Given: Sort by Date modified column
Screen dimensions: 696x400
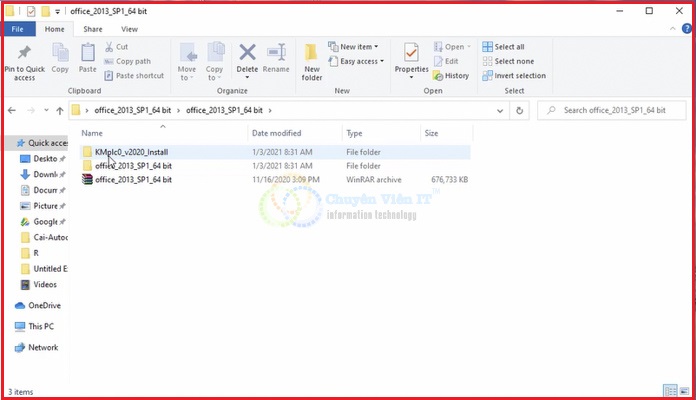Looking at the screenshot, I should [295, 133].
